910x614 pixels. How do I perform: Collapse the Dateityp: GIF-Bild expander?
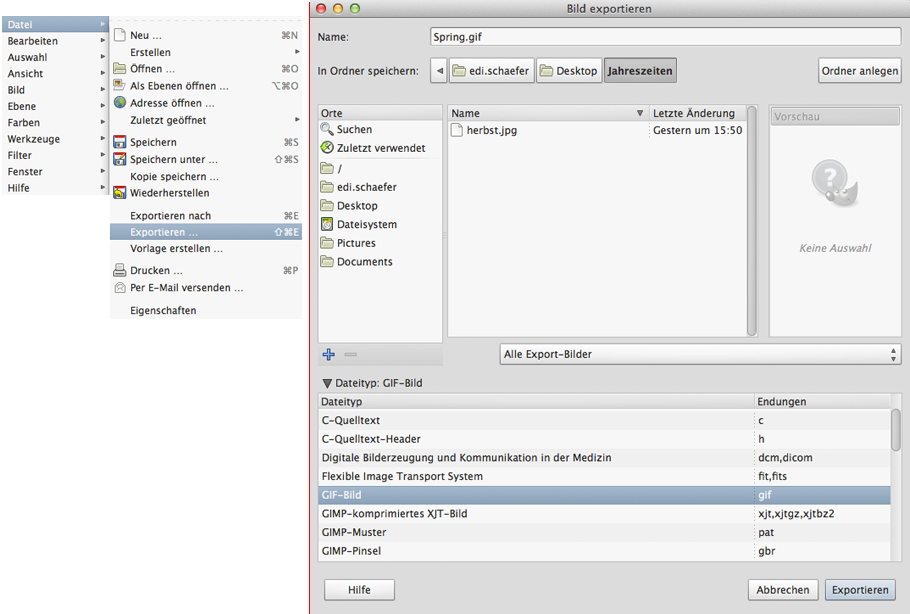[327, 383]
